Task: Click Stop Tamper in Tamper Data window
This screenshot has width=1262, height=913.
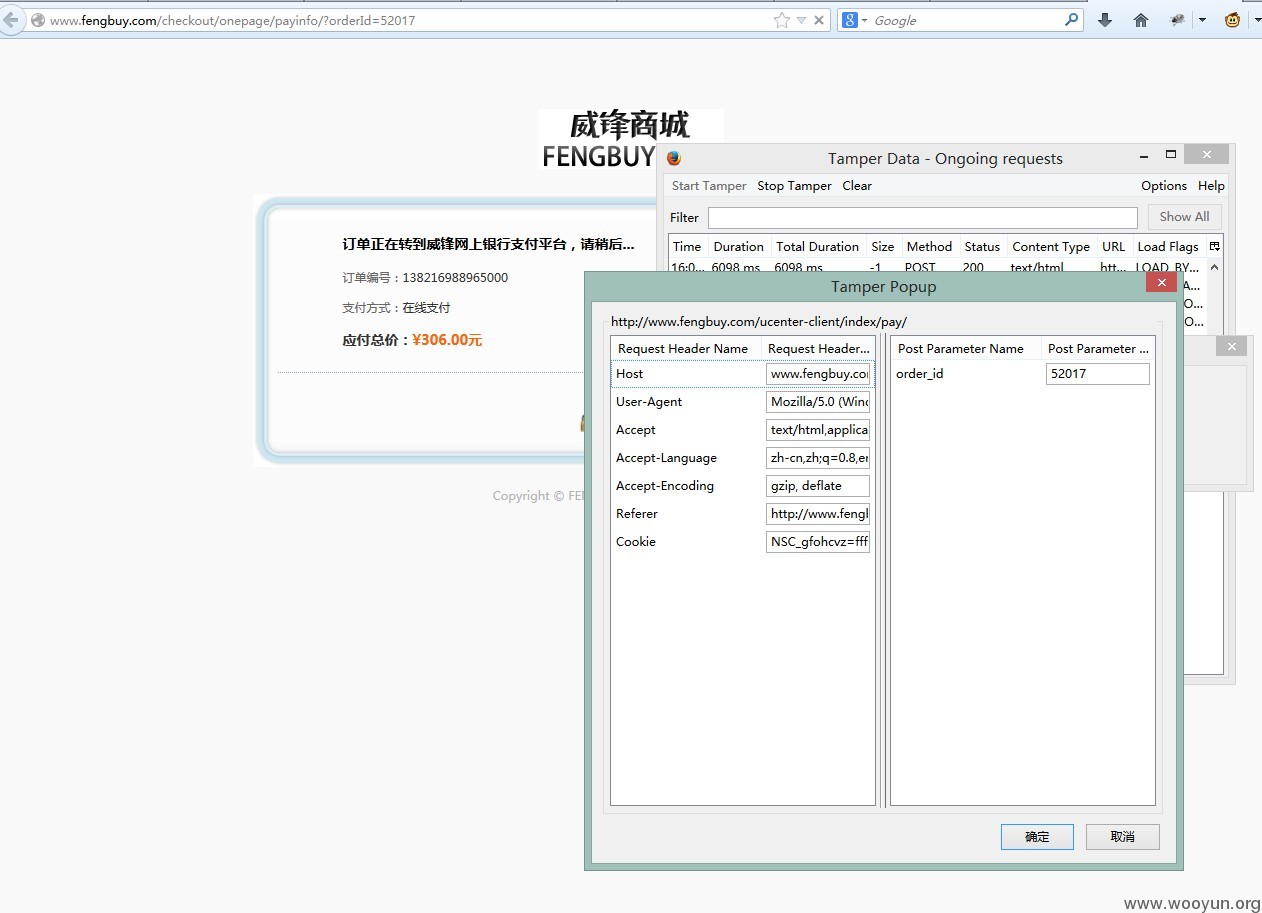Action: click(794, 186)
